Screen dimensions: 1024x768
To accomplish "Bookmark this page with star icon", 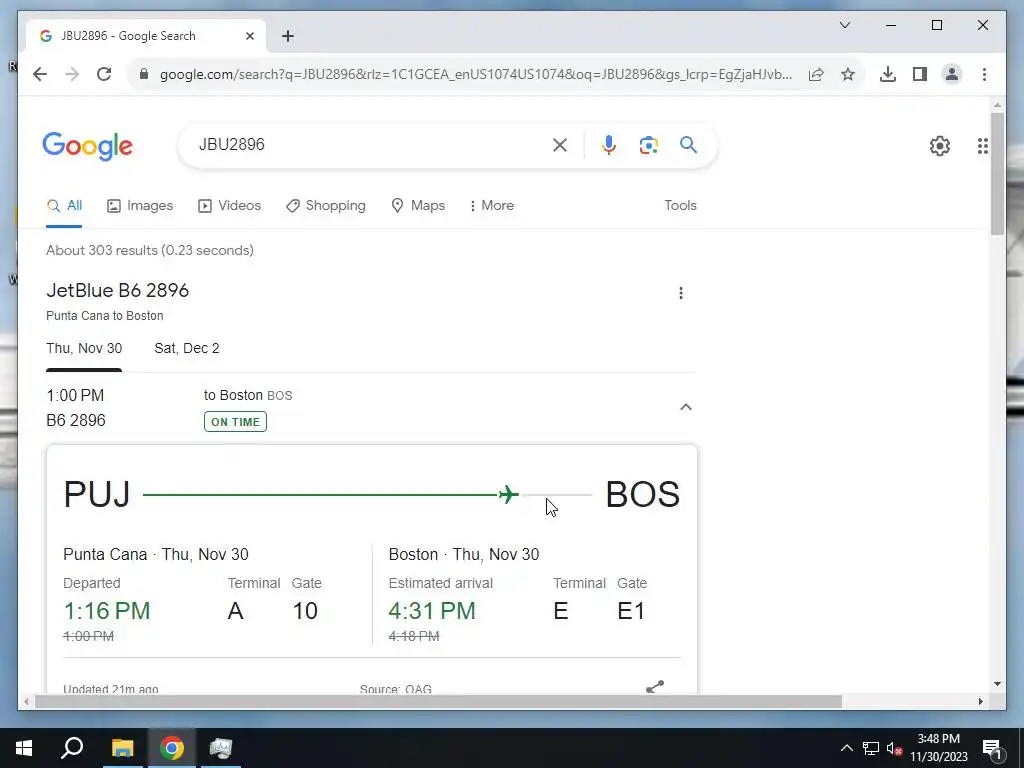I will click(848, 74).
